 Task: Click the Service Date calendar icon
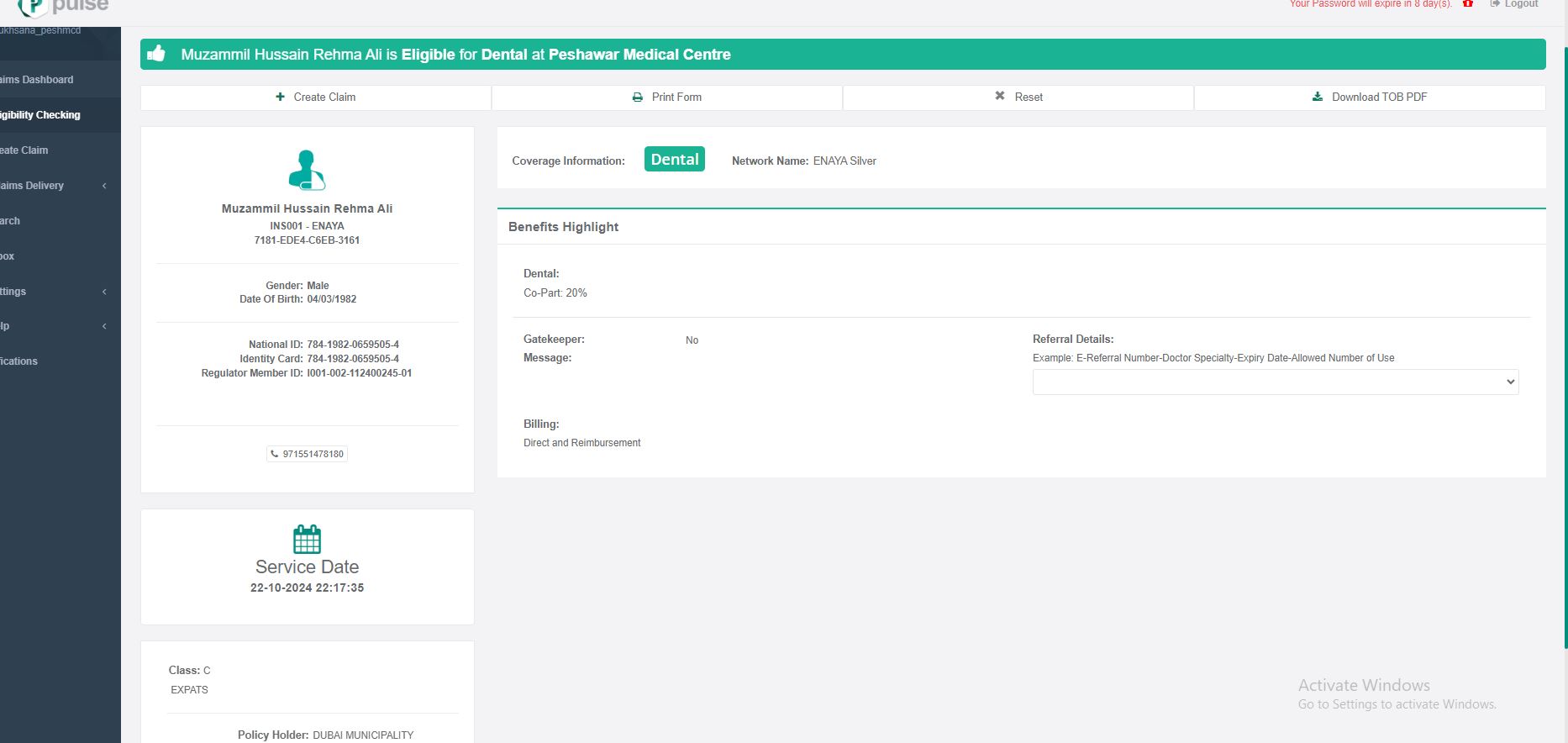(x=307, y=539)
